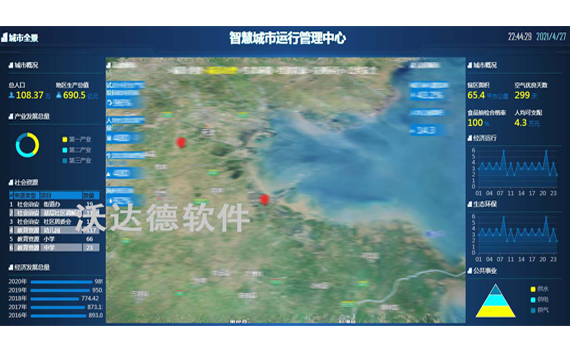
Task: Select the red map marker near the coast
Action: tap(264, 199)
